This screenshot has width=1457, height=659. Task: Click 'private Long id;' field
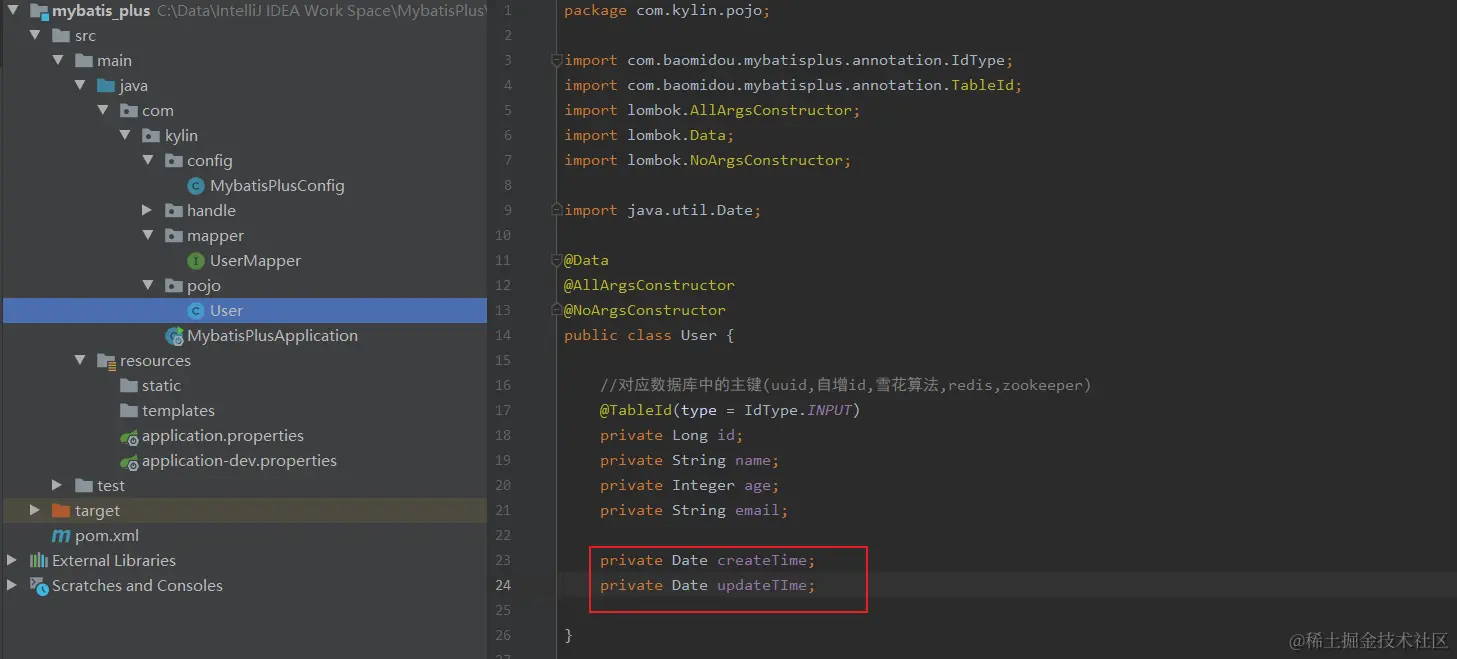[672, 436]
